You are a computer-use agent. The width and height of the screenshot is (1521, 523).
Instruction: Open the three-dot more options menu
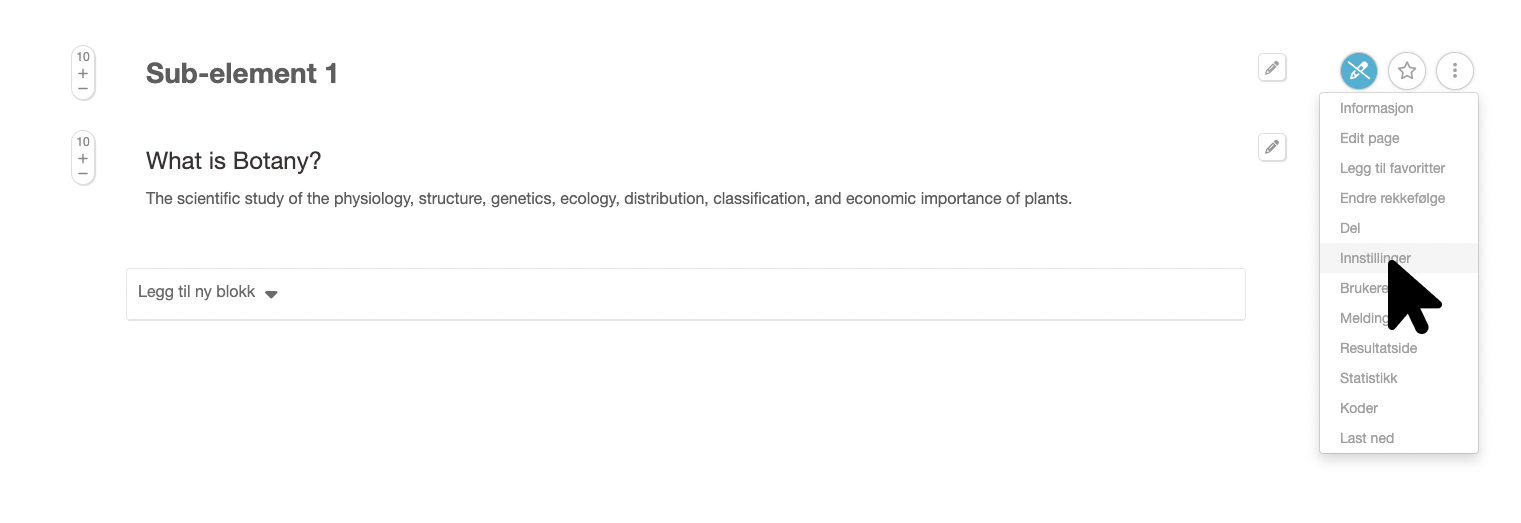coord(1455,71)
